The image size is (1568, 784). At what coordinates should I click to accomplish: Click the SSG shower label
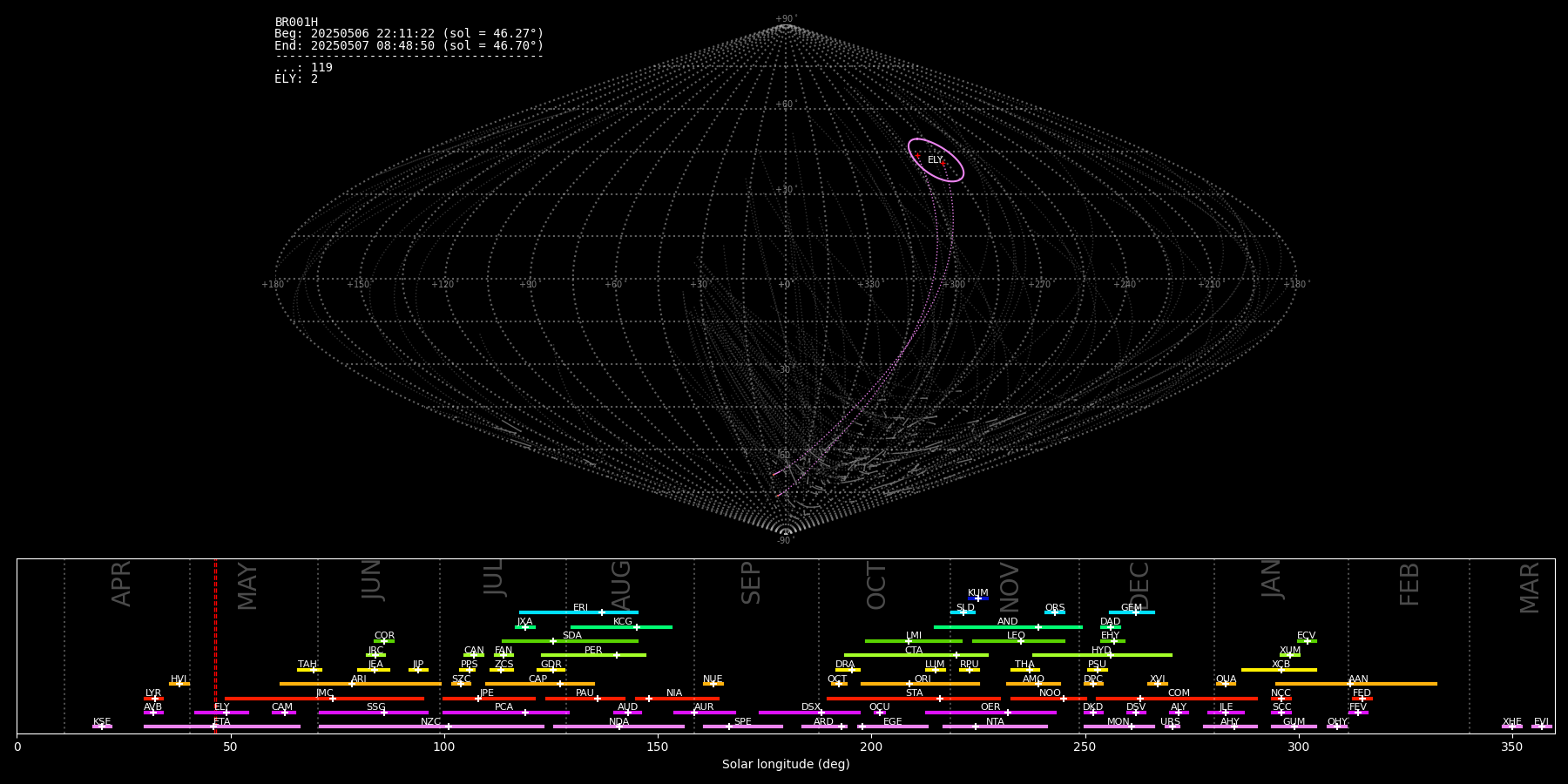(x=375, y=706)
